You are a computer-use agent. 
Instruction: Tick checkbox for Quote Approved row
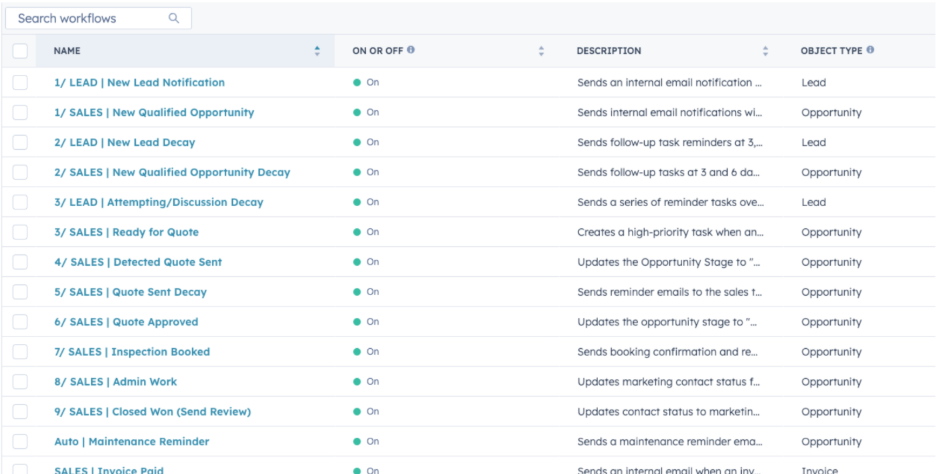click(20, 322)
